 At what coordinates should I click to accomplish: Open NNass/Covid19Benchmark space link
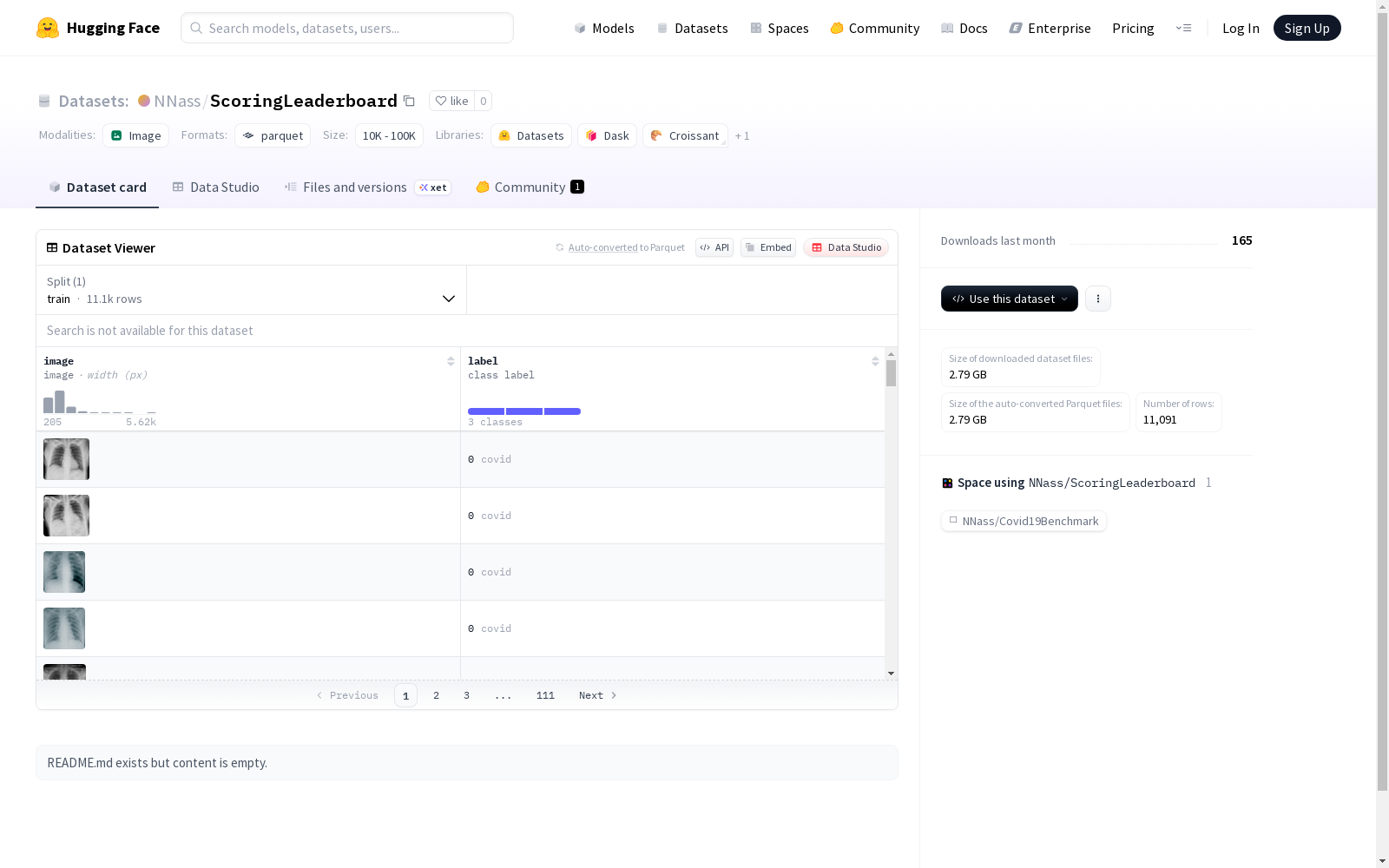pyautogui.click(x=1024, y=521)
